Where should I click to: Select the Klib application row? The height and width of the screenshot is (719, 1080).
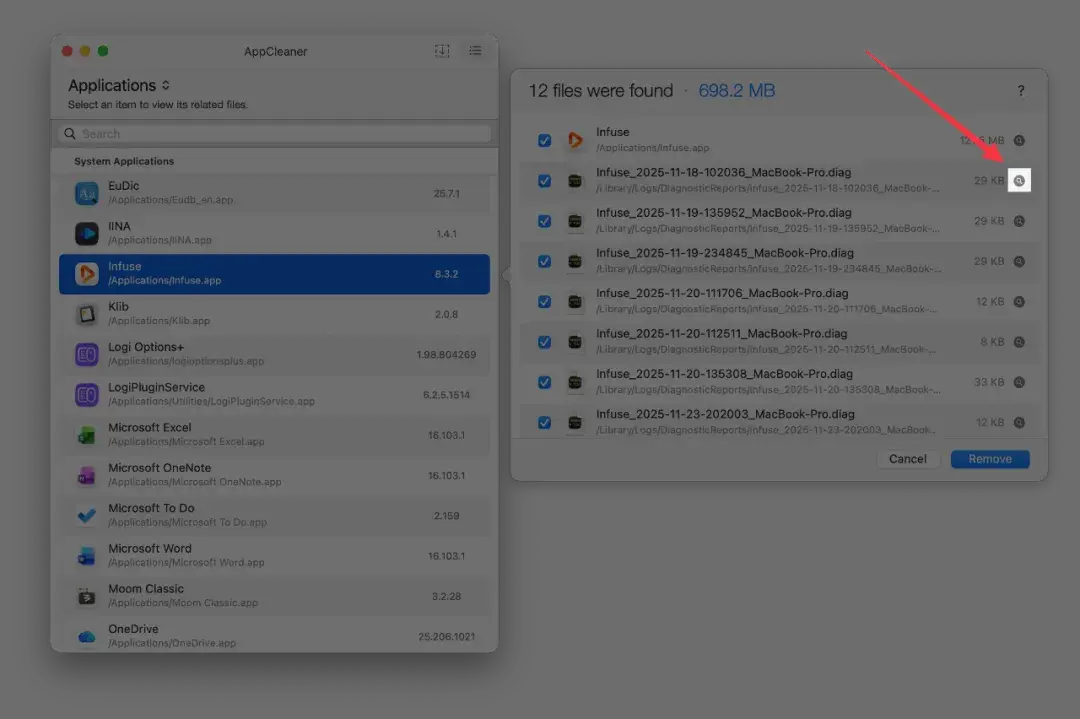[x=274, y=314]
